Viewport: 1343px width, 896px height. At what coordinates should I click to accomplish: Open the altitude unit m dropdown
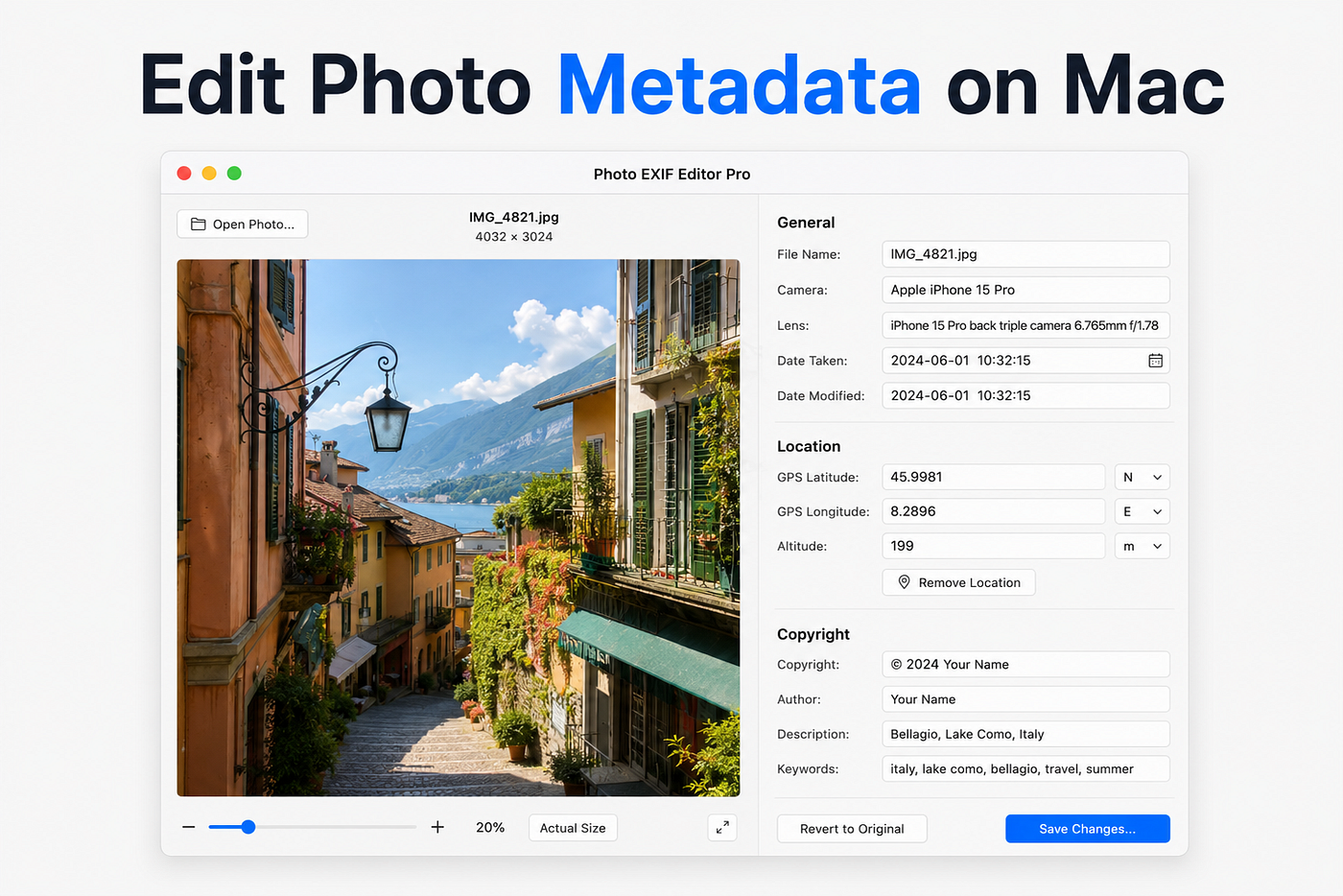pos(1142,546)
